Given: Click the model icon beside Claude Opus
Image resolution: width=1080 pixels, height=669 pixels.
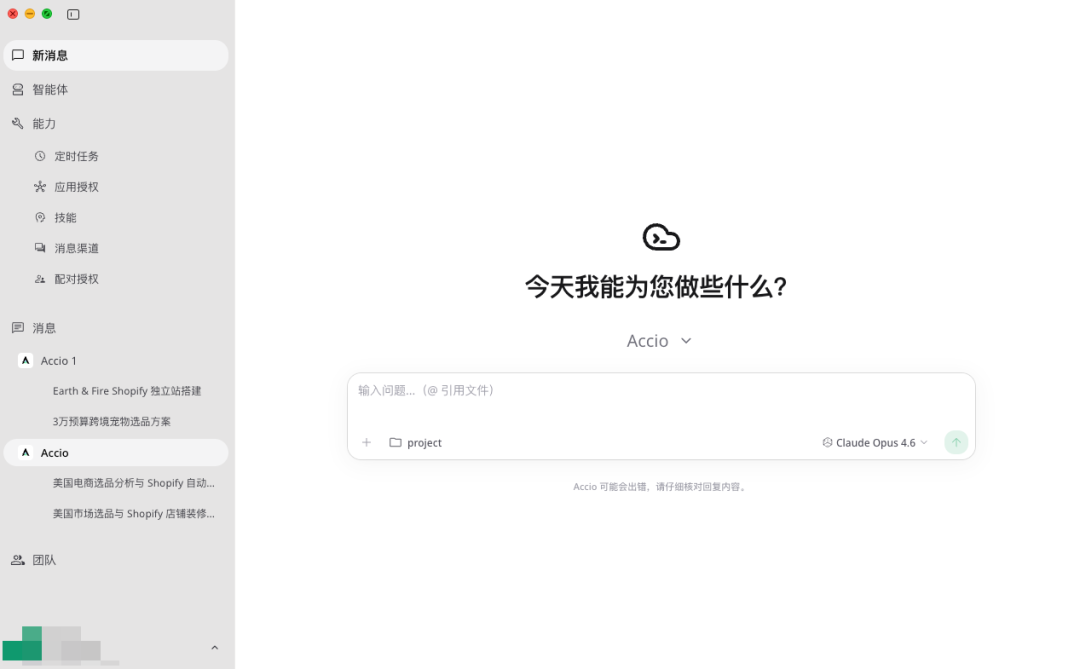Looking at the screenshot, I should [827, 442].
